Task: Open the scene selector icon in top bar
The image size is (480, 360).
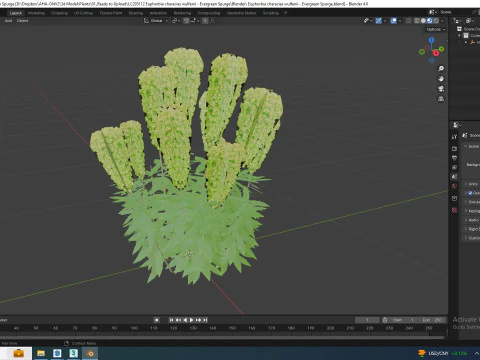Action: (432, 12)
